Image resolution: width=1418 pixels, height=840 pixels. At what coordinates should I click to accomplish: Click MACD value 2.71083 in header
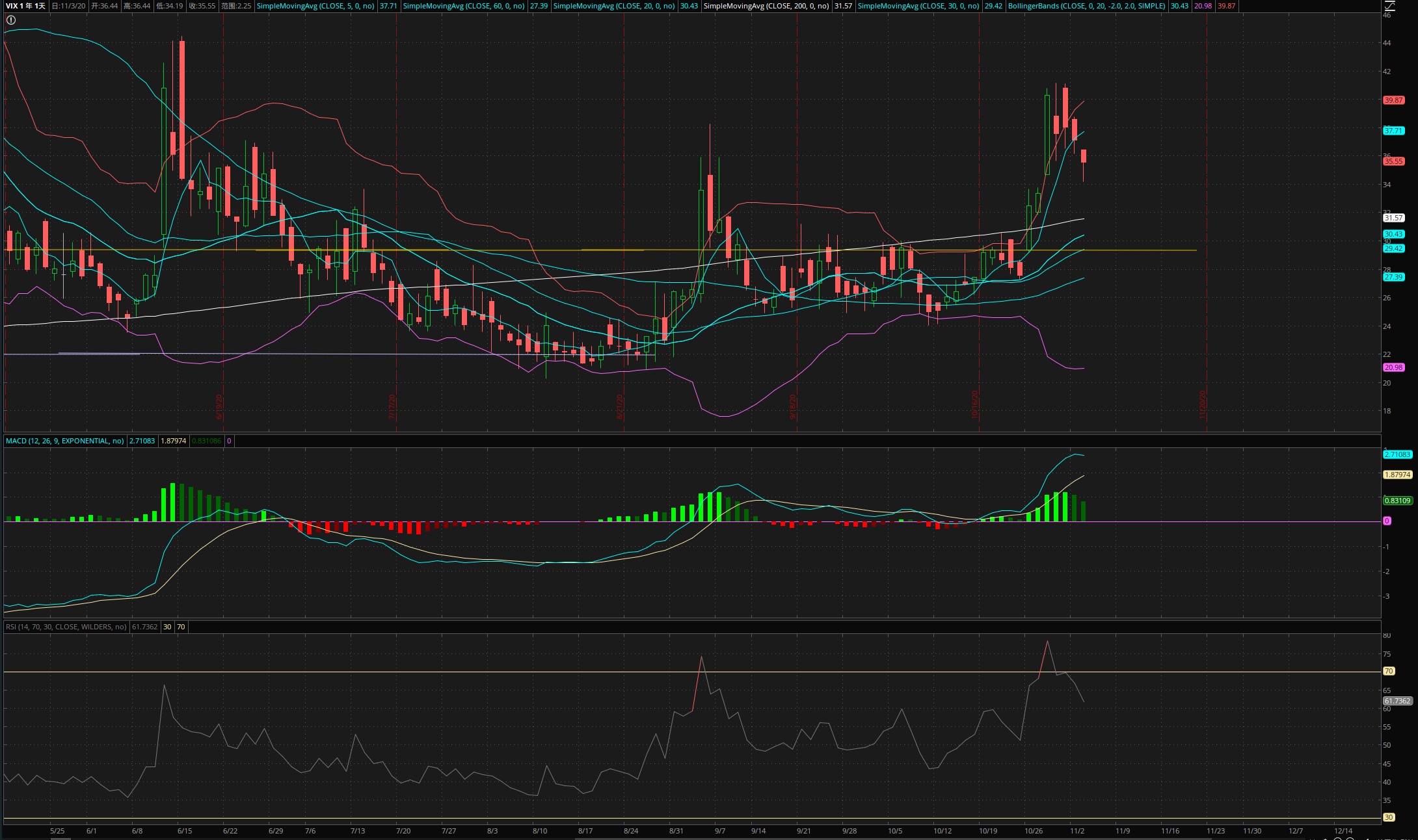[142, 441]
